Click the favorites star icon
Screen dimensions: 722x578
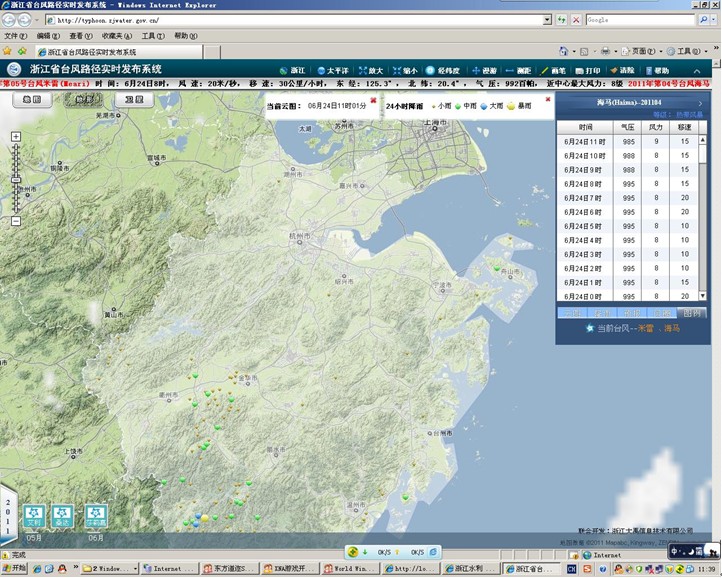pyautogui.click(x=7, y=51)
